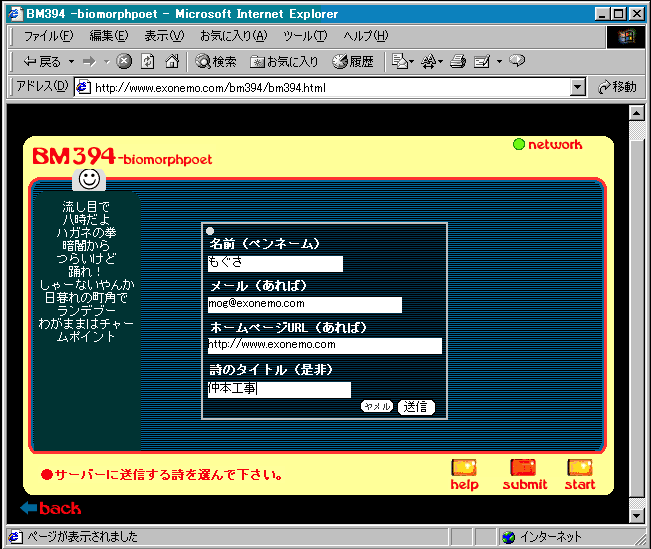
Task: Click the smiley face icon
Action: 89,179
